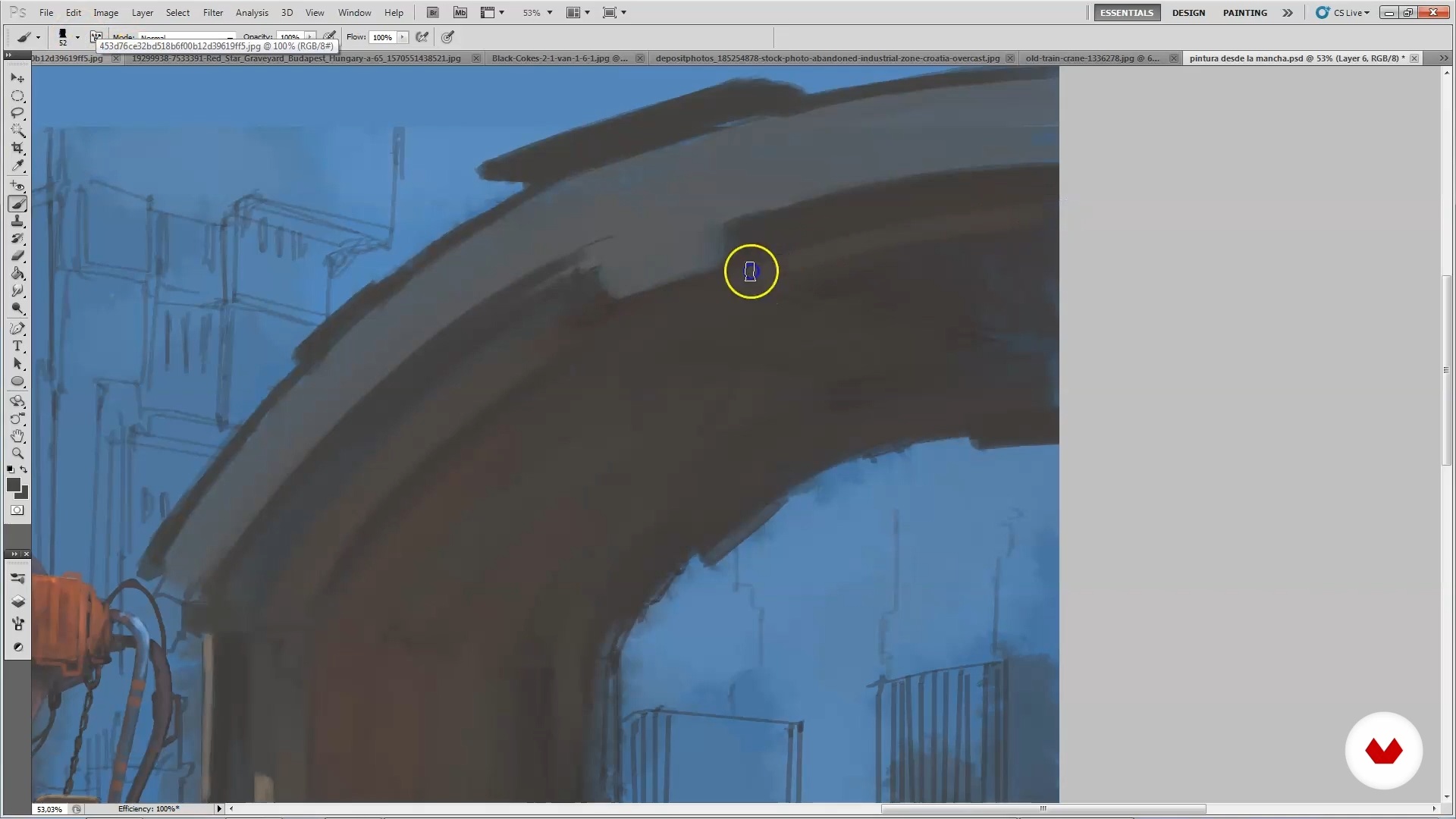Open the Filter menu
Image resolution: width=1456 pixels, height=819 pixels.
(212, 13)
